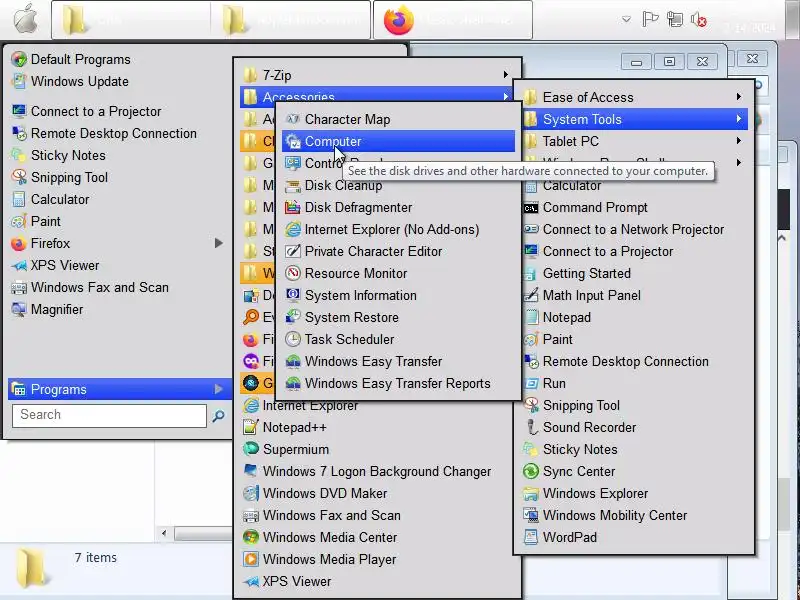This screenshot has width=800, height=600.
Task: Launch Calculator from the left start panel
Action: click(x=119, y=199)
